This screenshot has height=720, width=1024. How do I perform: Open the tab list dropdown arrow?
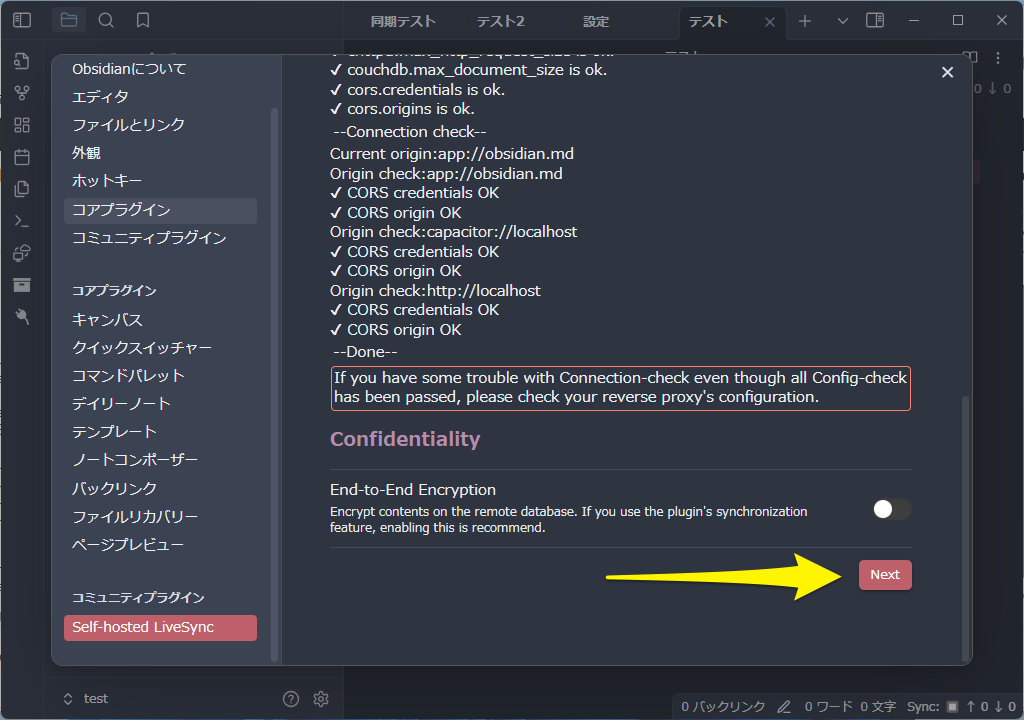842,20
